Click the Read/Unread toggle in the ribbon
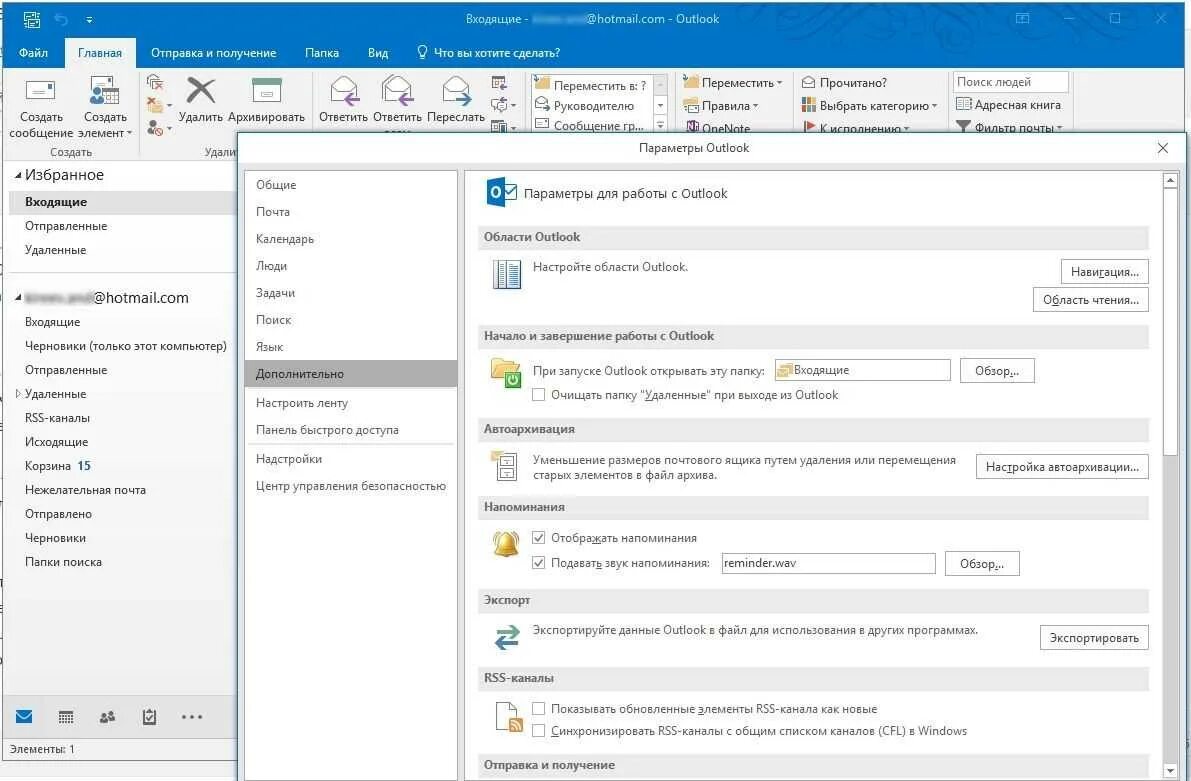The image size is (1191, 781). pos(845,83)
